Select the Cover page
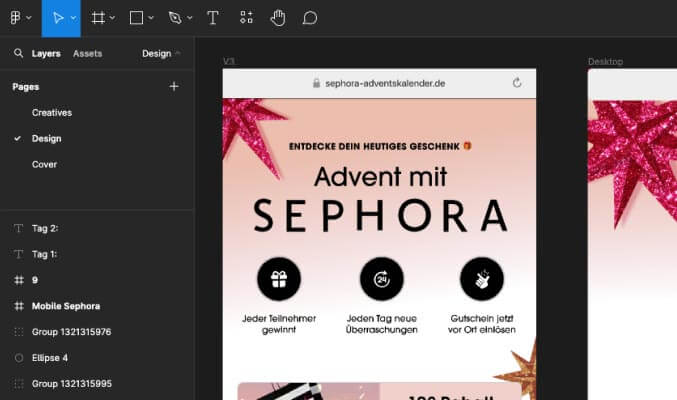Screen dimensions: 677x400 44,164
